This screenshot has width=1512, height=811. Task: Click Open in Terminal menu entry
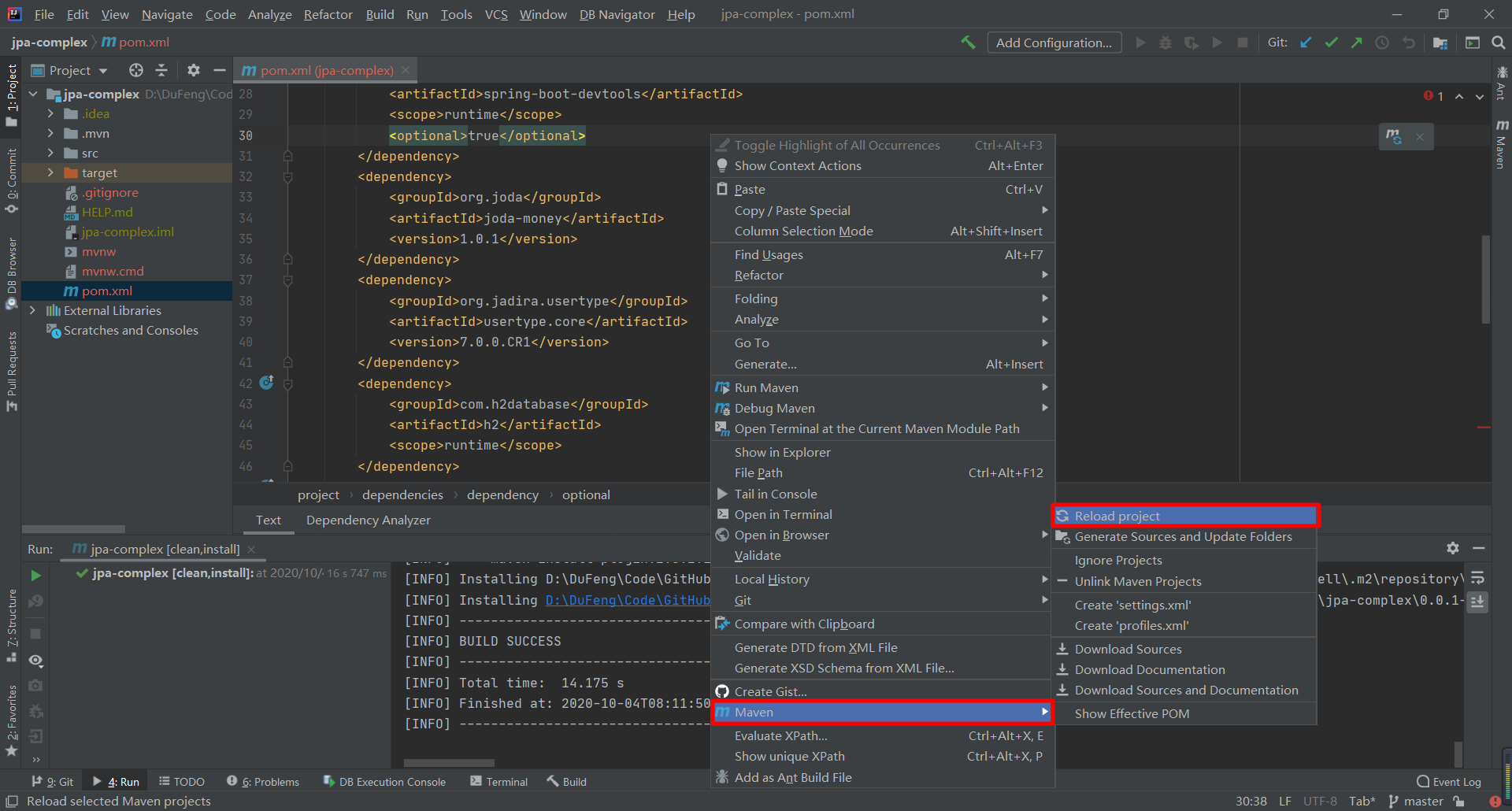point(882,514)
